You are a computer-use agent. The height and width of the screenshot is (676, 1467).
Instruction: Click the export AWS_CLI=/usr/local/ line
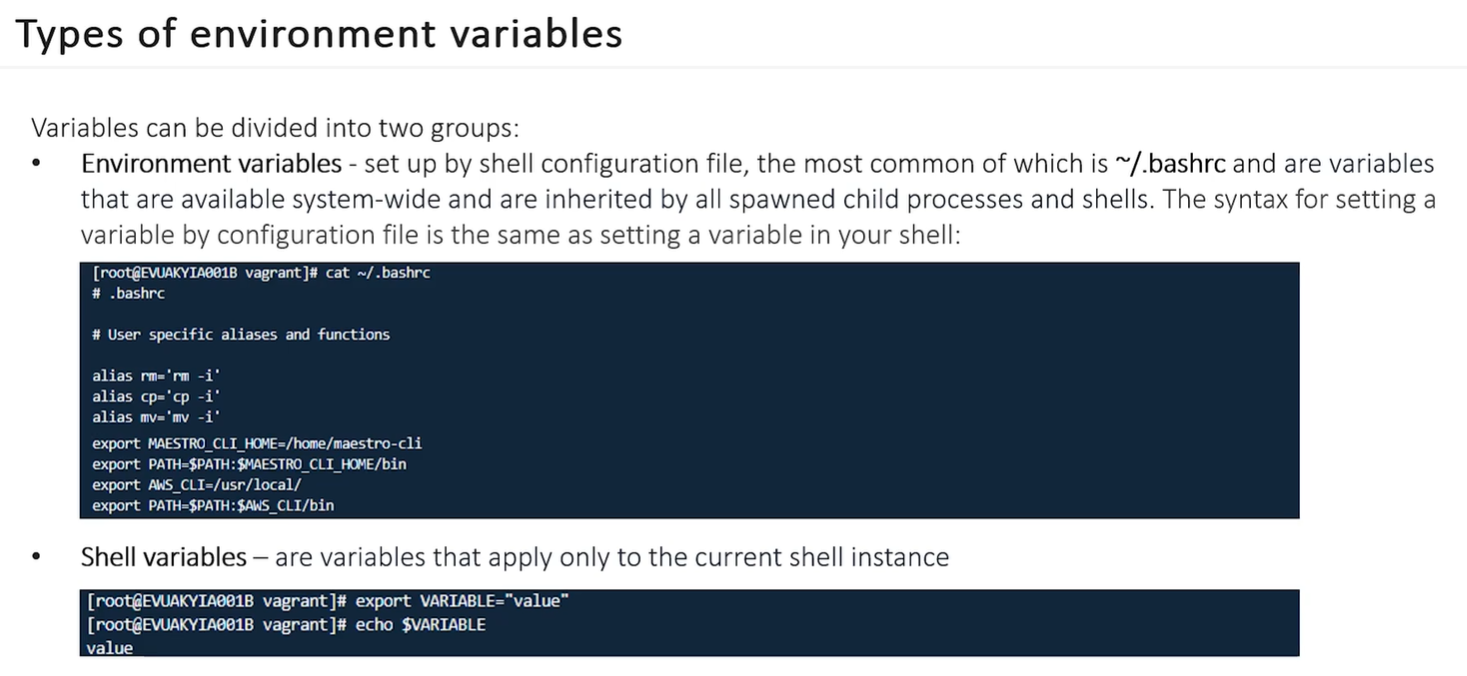(197, 485)
